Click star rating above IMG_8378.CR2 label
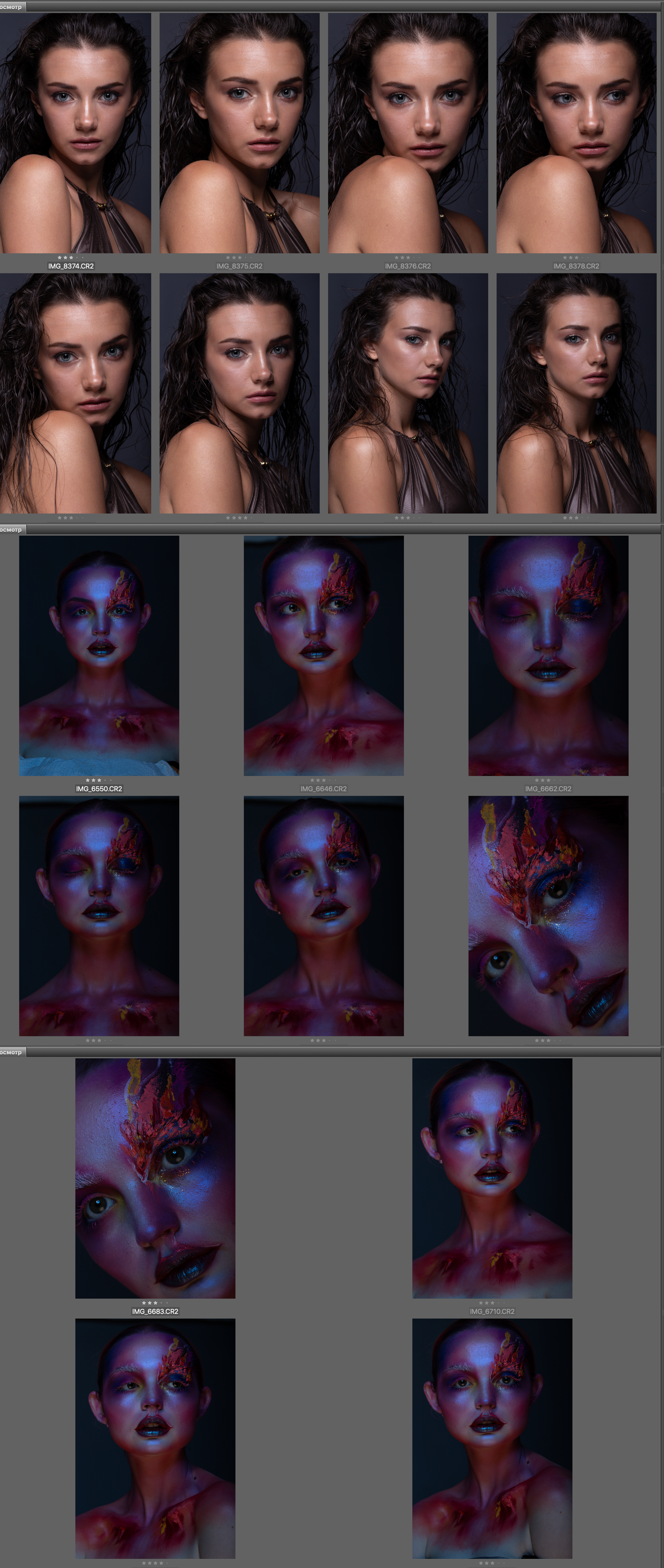664x1568 pixels. pyautogui.click(x=576, y=258)
